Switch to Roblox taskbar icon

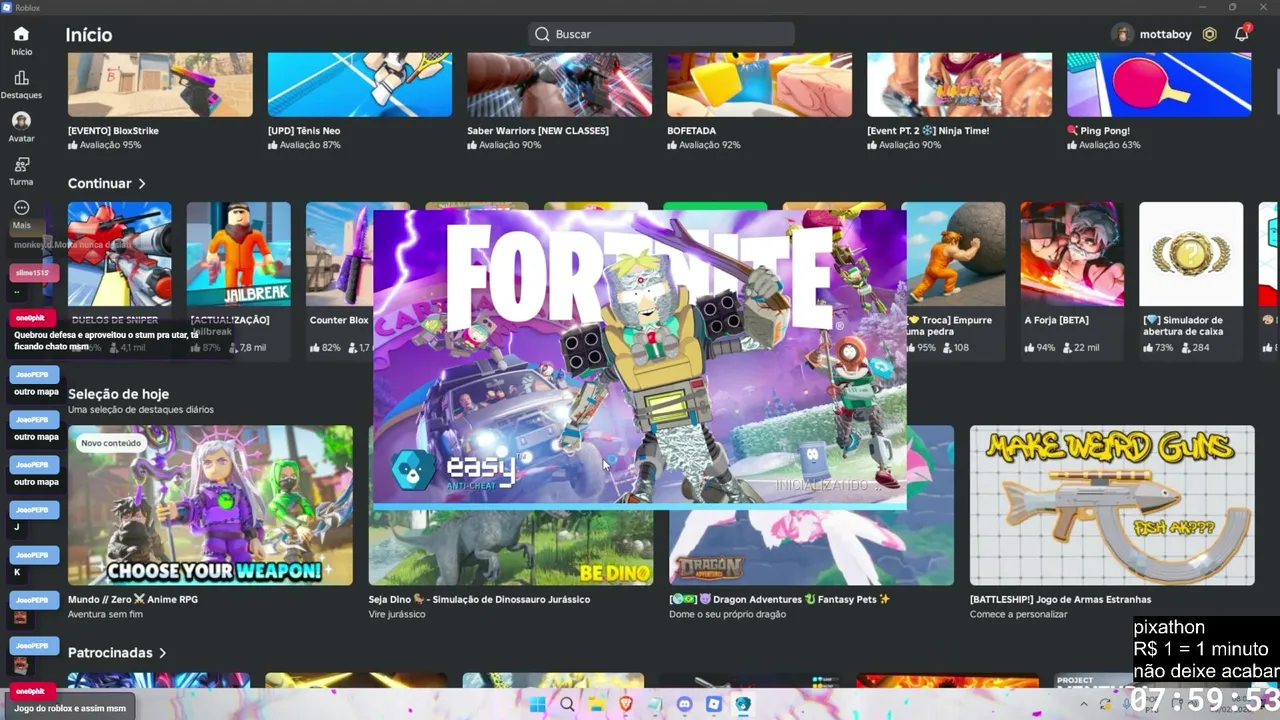click(x=714, y=704)
